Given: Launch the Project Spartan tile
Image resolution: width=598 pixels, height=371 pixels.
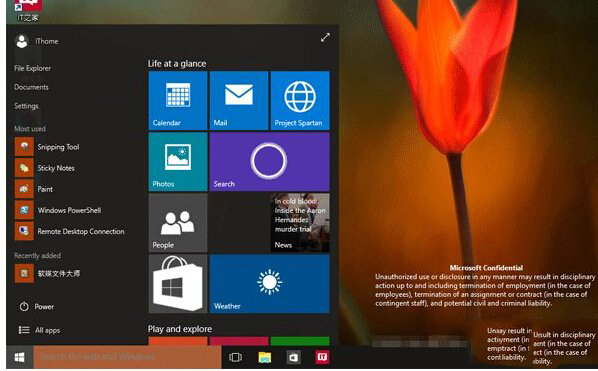Looking at the screenshot, I should click(x=300, y=100).
